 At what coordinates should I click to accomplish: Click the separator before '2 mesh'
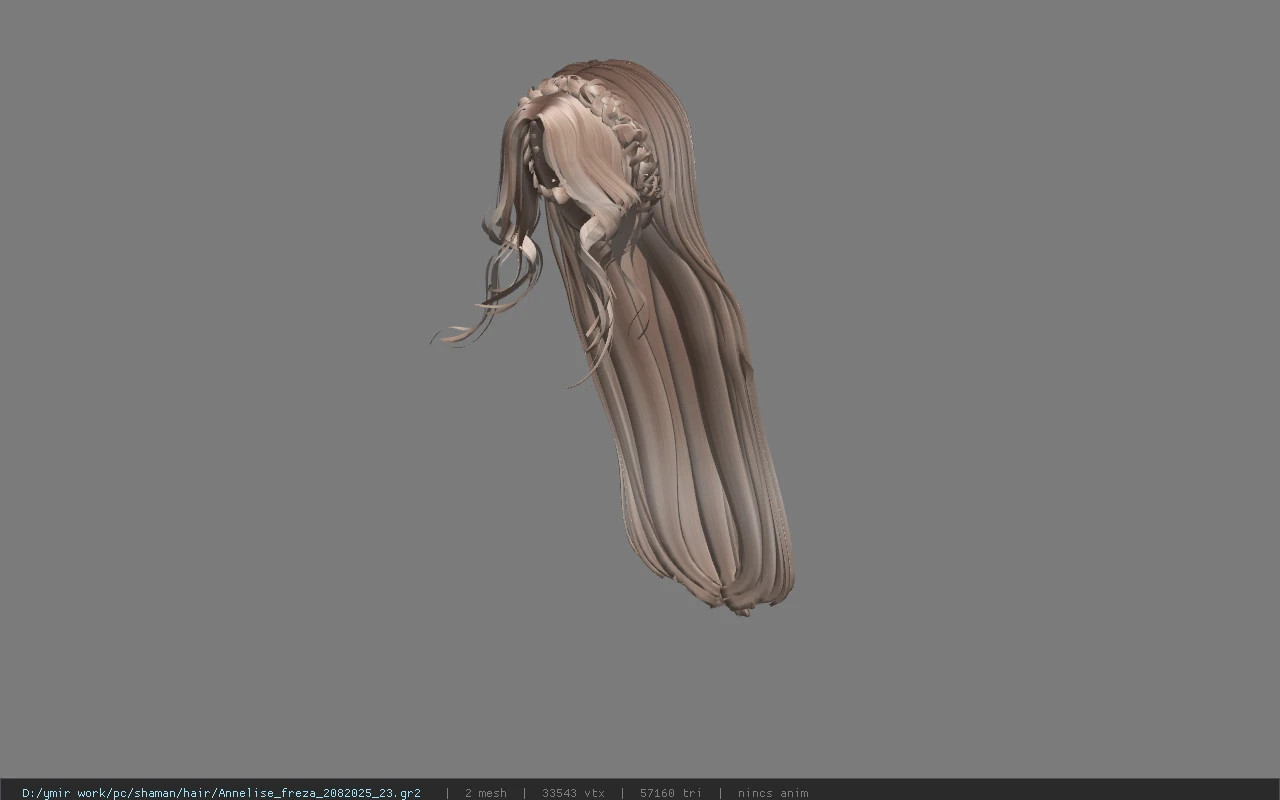(x=447, y=793)
